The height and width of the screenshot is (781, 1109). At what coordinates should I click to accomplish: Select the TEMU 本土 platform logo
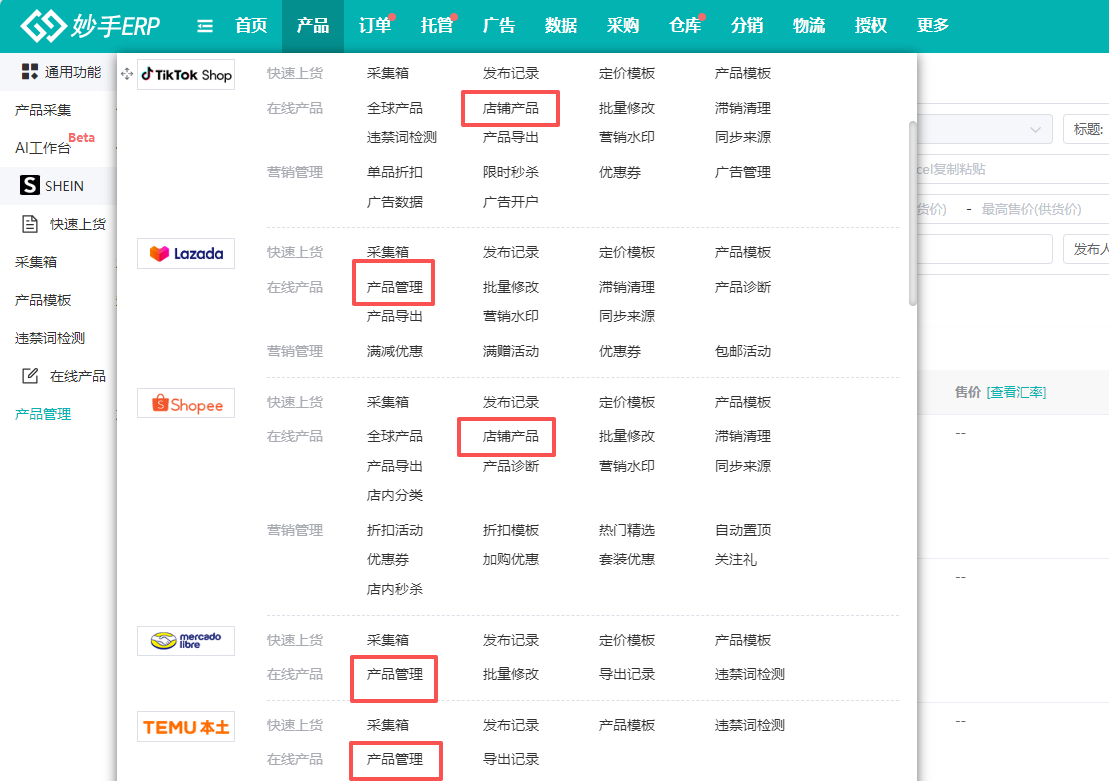[x=186, y=727]
